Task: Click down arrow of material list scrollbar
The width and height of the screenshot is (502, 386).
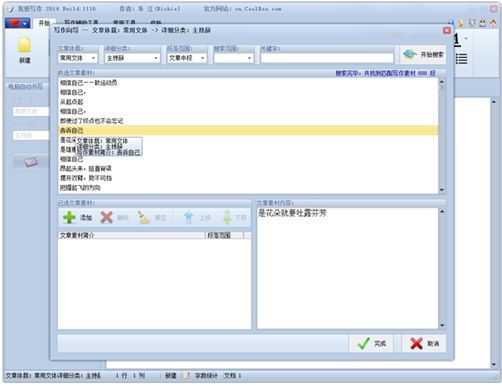Action: pos(442,190)
